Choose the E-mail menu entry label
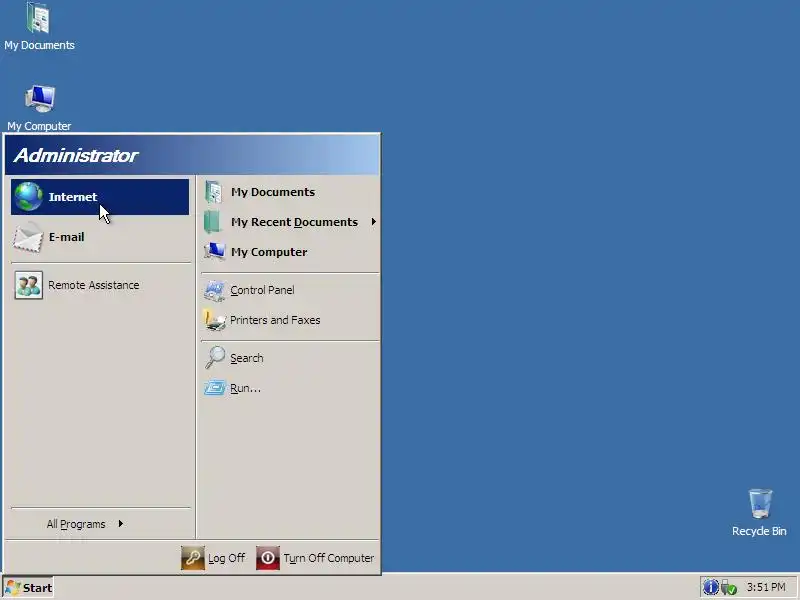The image size is (800, 600). click(66, 237)
